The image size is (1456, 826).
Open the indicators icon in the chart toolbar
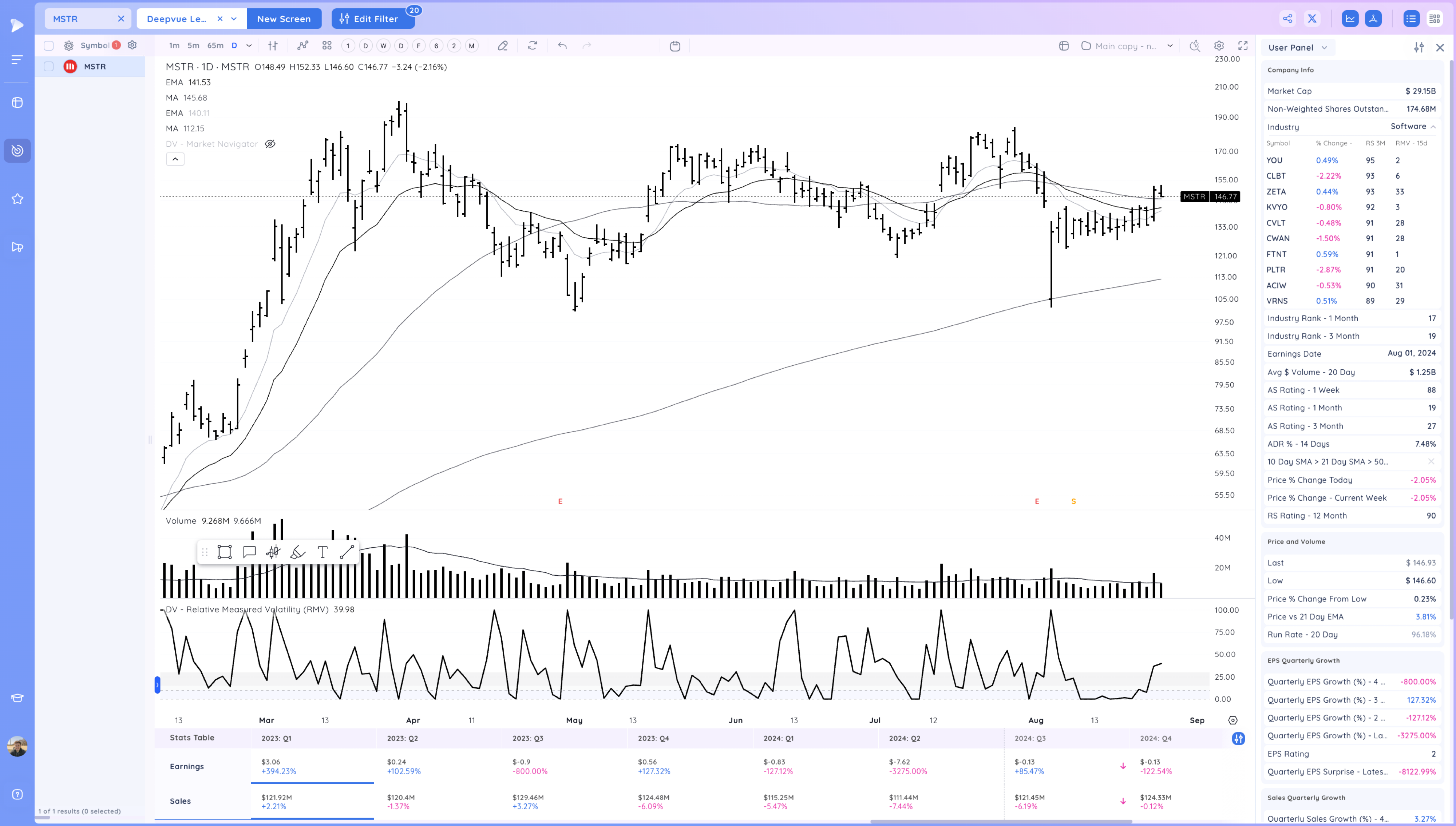(302, 45)
